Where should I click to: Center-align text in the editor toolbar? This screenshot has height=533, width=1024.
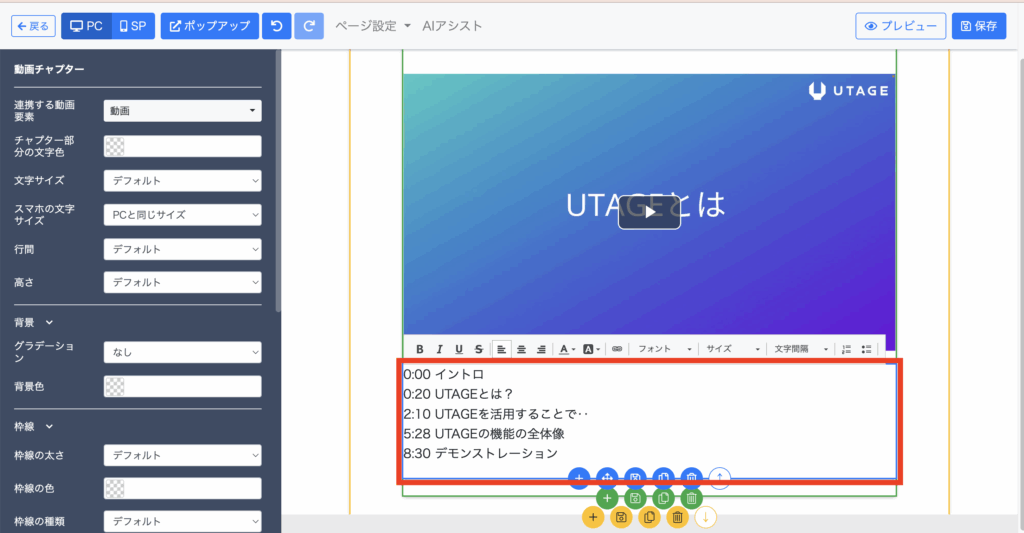[x=521, y=349]
